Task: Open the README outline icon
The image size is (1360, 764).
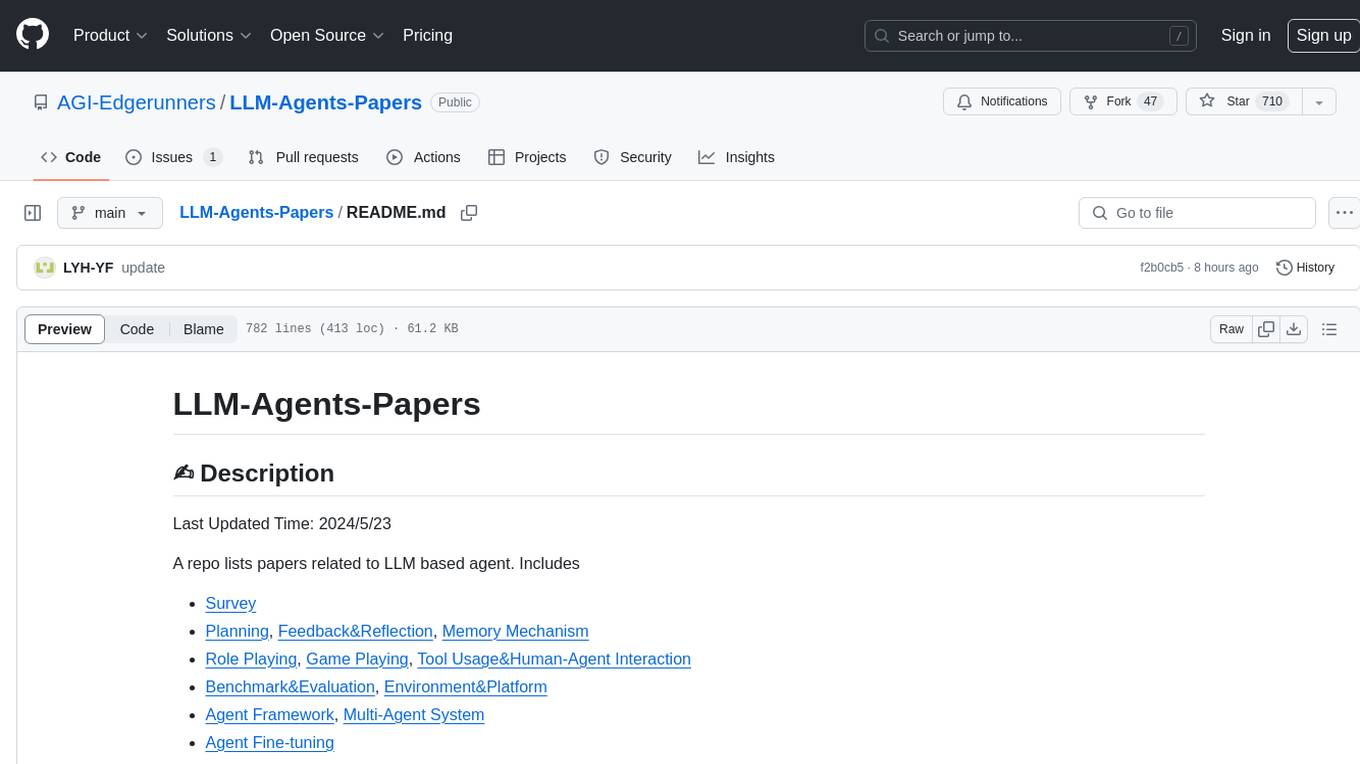Action: pos(1329,329)
